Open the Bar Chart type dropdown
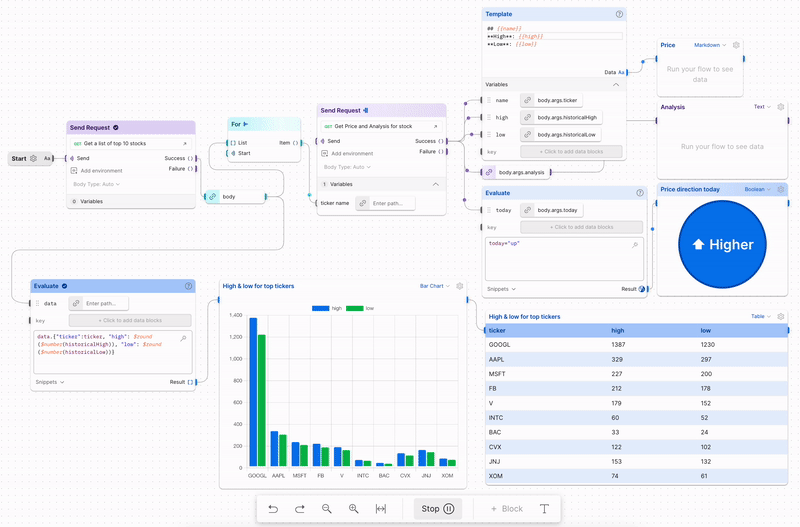This screenshot has width=800, height=527. [x=435, y=286]
